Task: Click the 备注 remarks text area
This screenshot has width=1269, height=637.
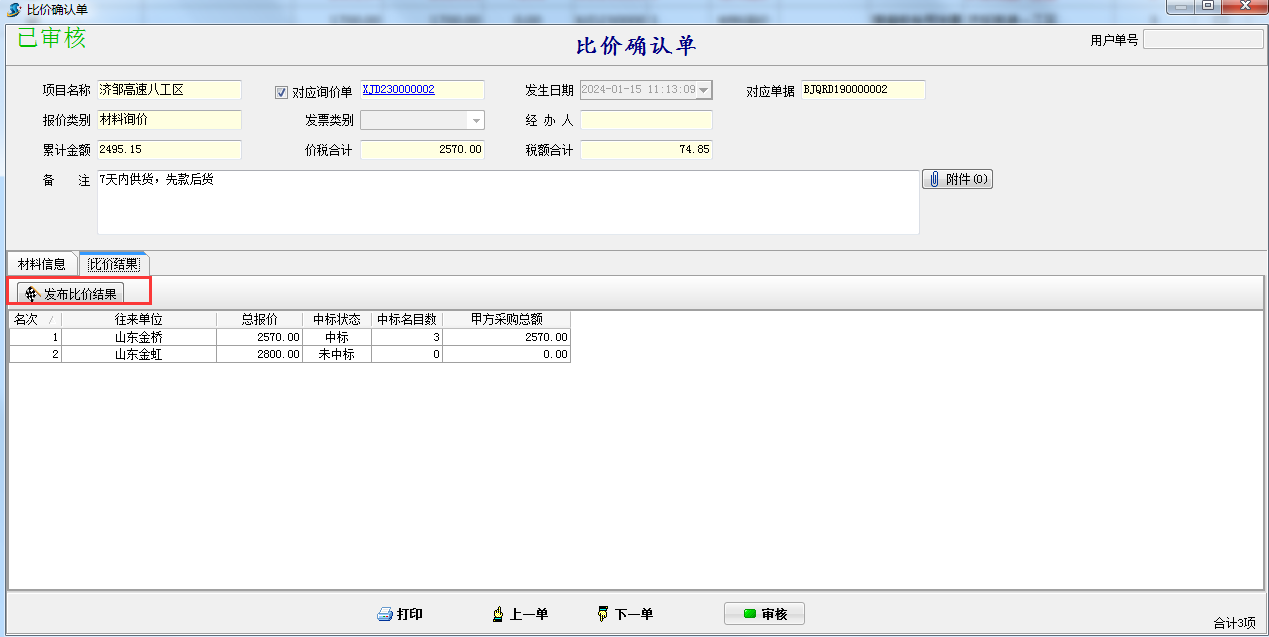Action: 508,203
